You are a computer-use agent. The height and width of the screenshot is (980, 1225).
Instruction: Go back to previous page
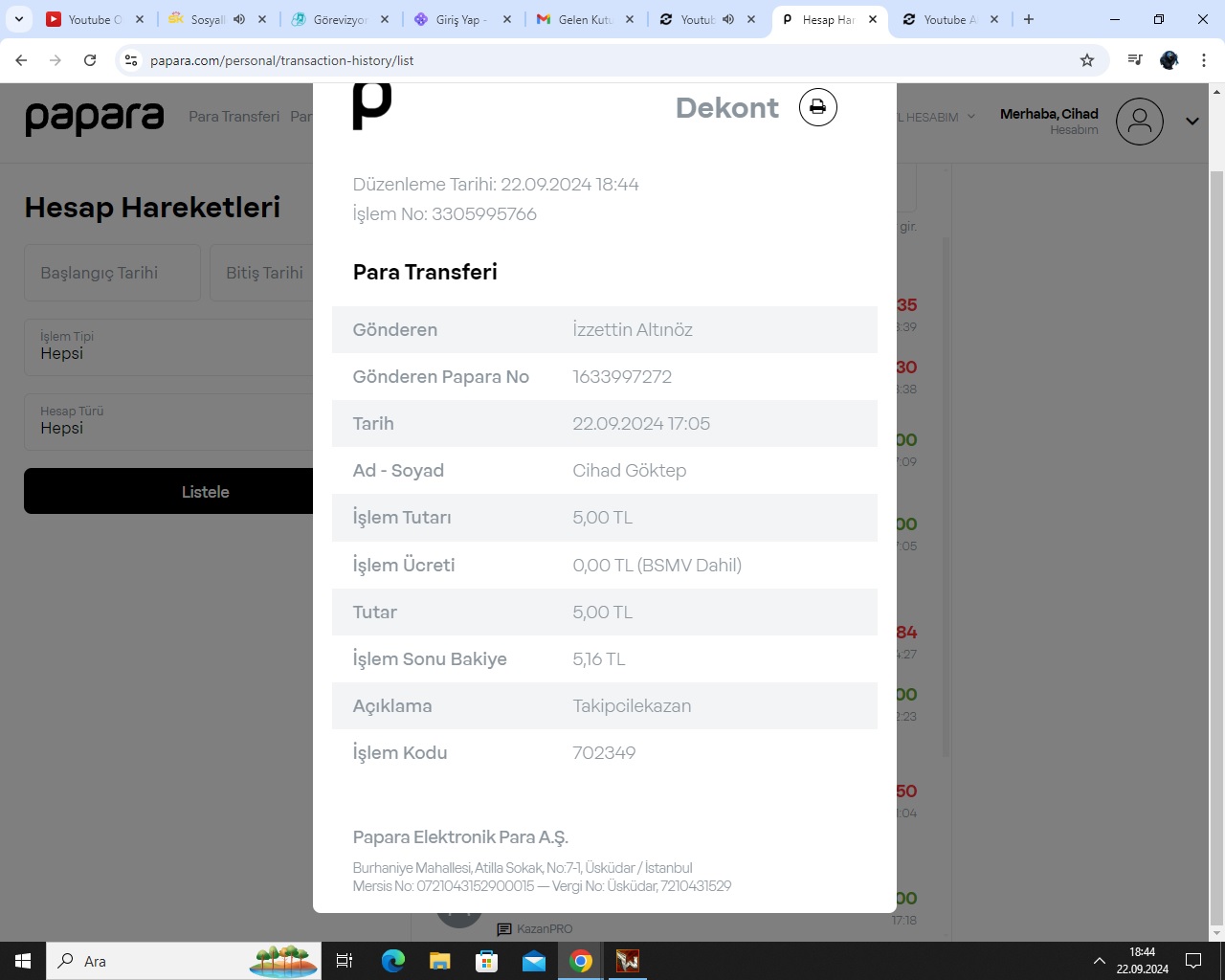[21, 60]
